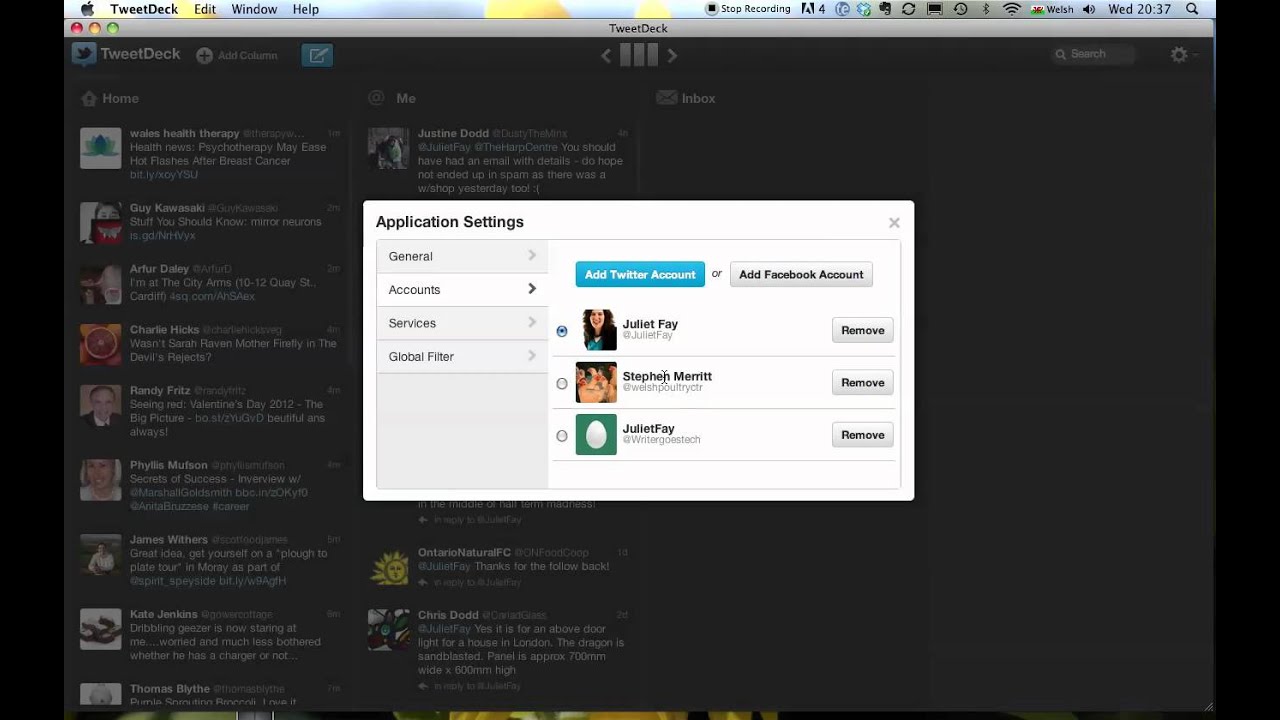The width and height of the screenshot is (1280, 720).
Task: Click the egg avatar of Writergoestech
Action: [596, 435]
